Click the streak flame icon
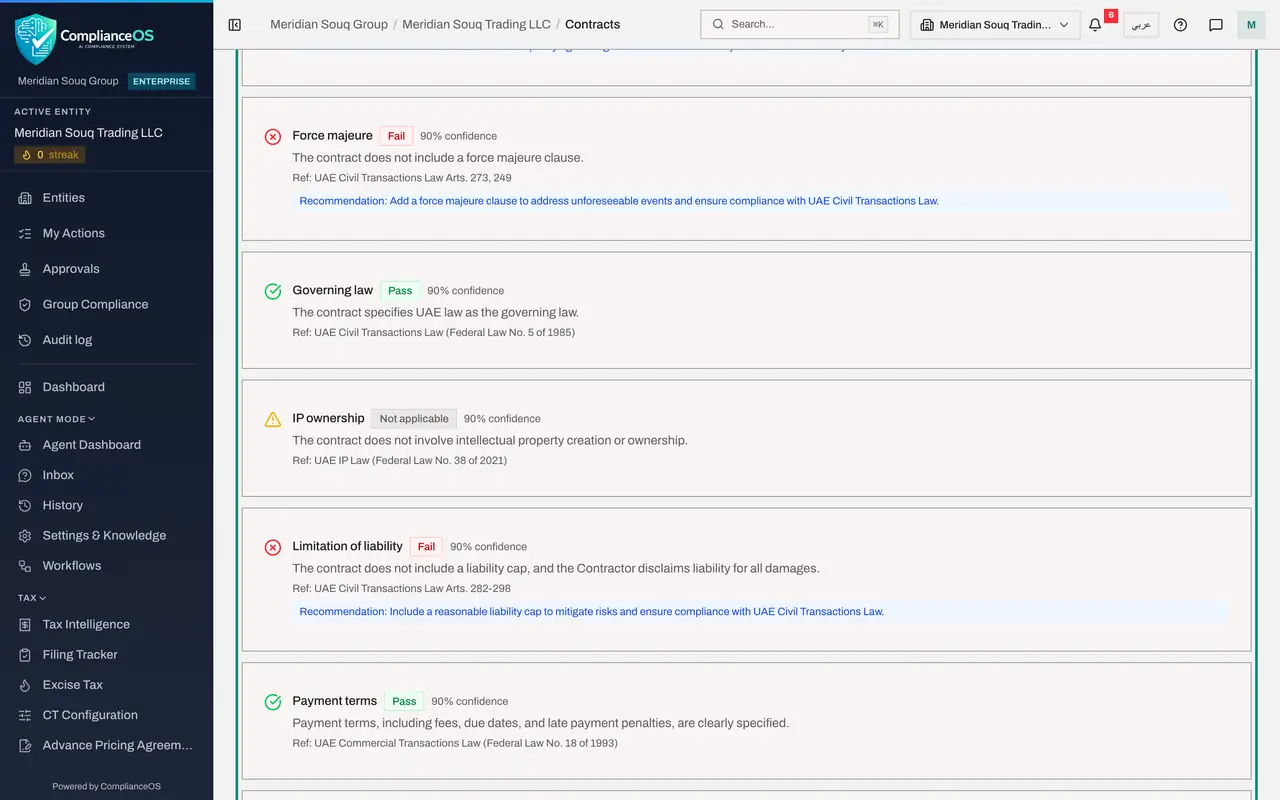1280x800 pixels. point(27,155)
